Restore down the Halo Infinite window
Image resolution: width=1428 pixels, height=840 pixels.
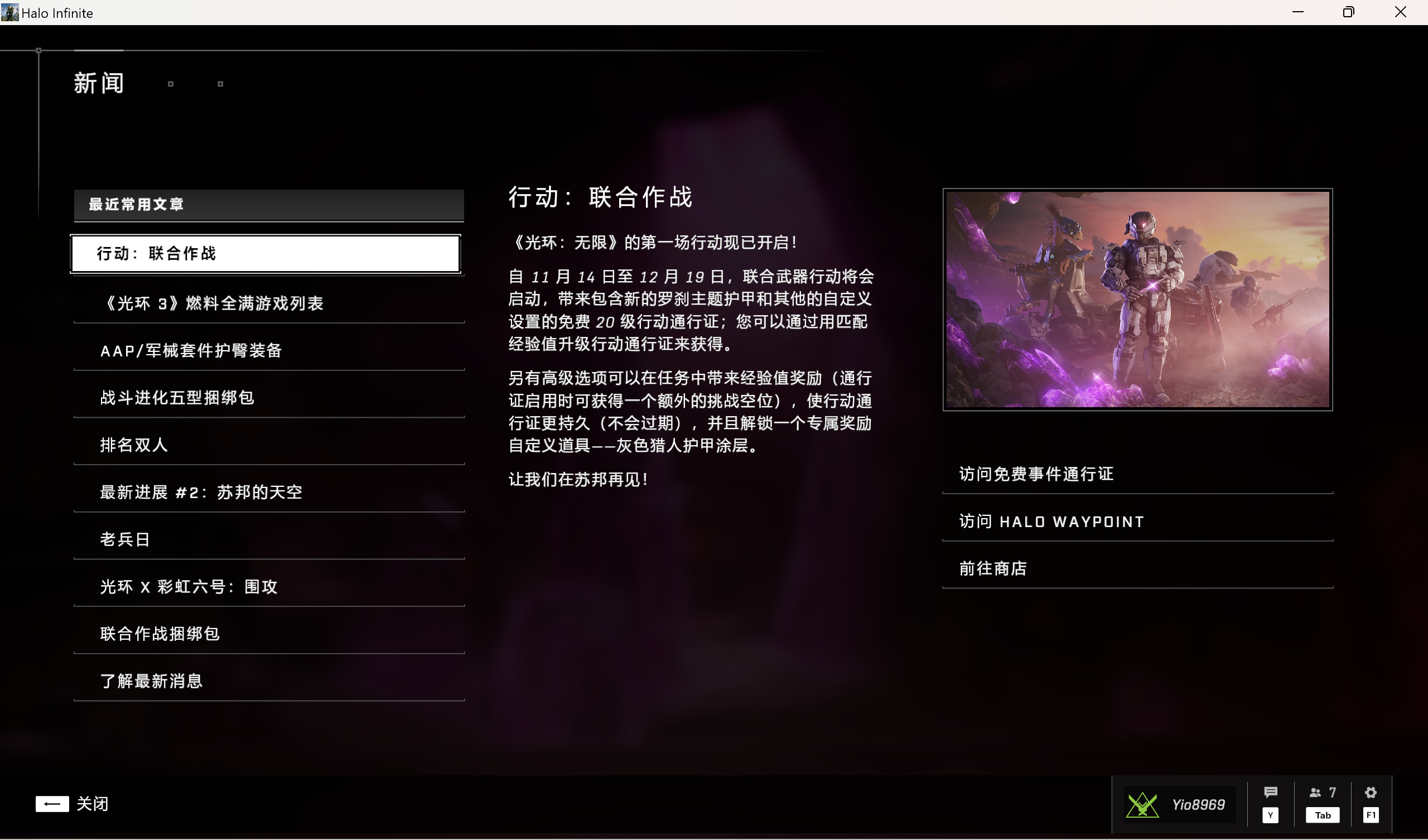1349,12
